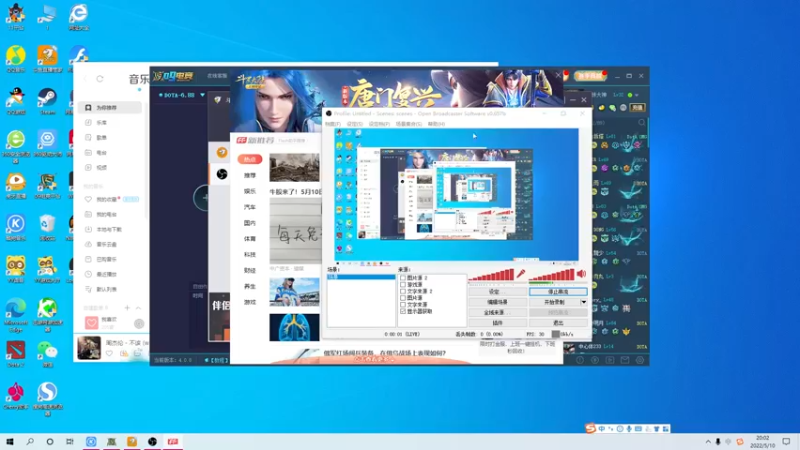Toggle the 图片源 source checkbox without number
This screenshot has height=450, width=800.
click(x=403, y=298)
